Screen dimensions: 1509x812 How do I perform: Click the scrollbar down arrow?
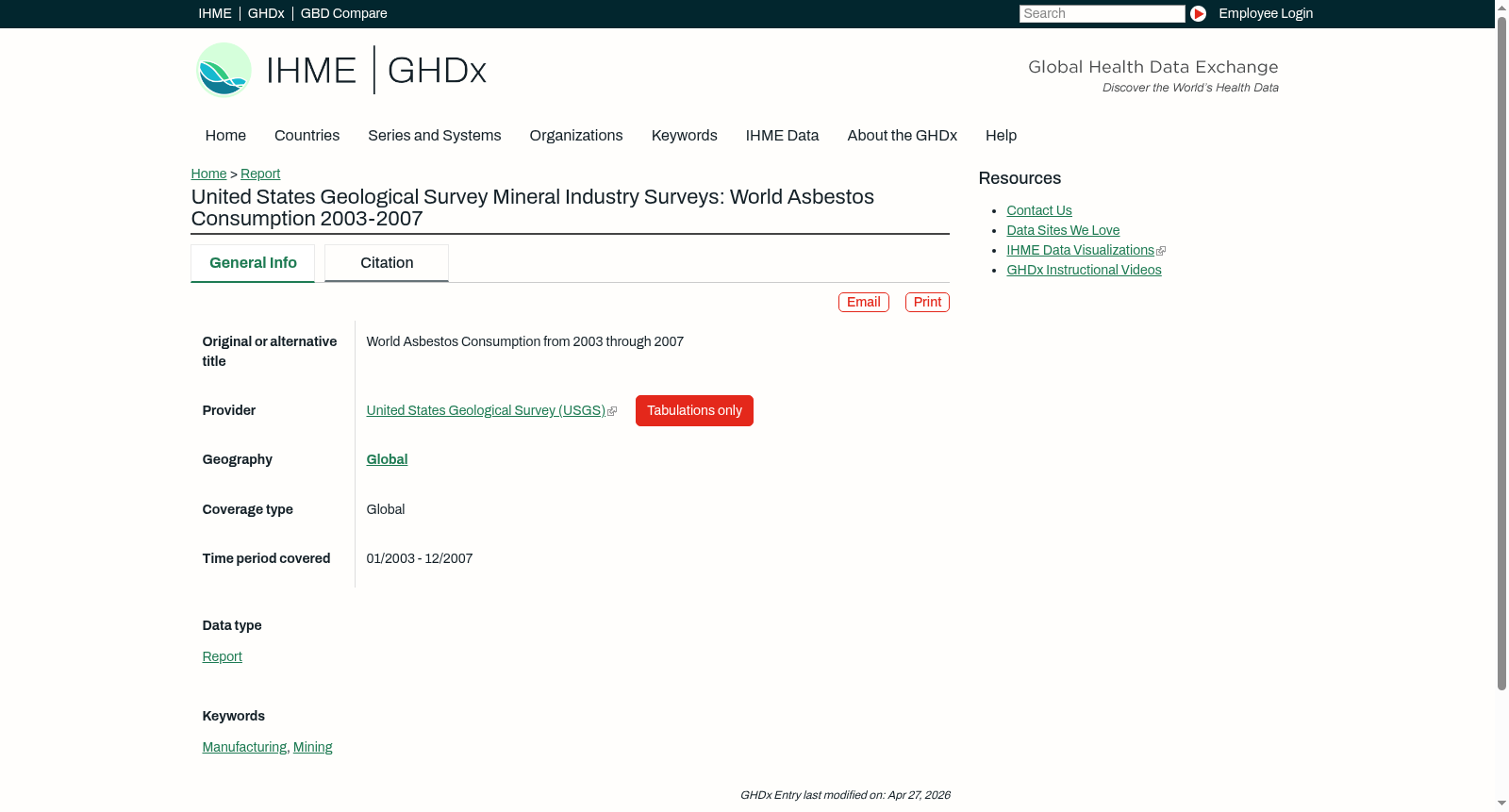(1501, 804)
